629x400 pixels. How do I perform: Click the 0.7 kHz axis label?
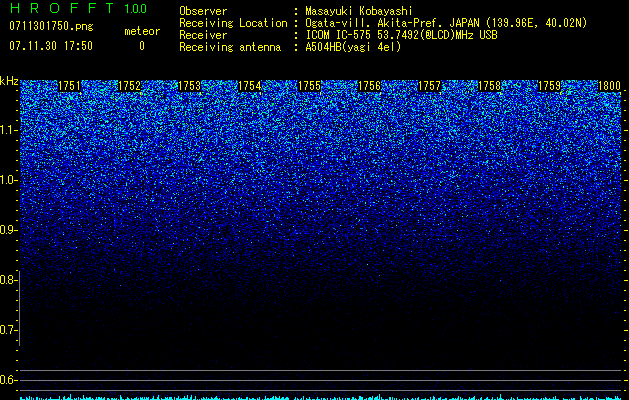(x=7, y=330)
